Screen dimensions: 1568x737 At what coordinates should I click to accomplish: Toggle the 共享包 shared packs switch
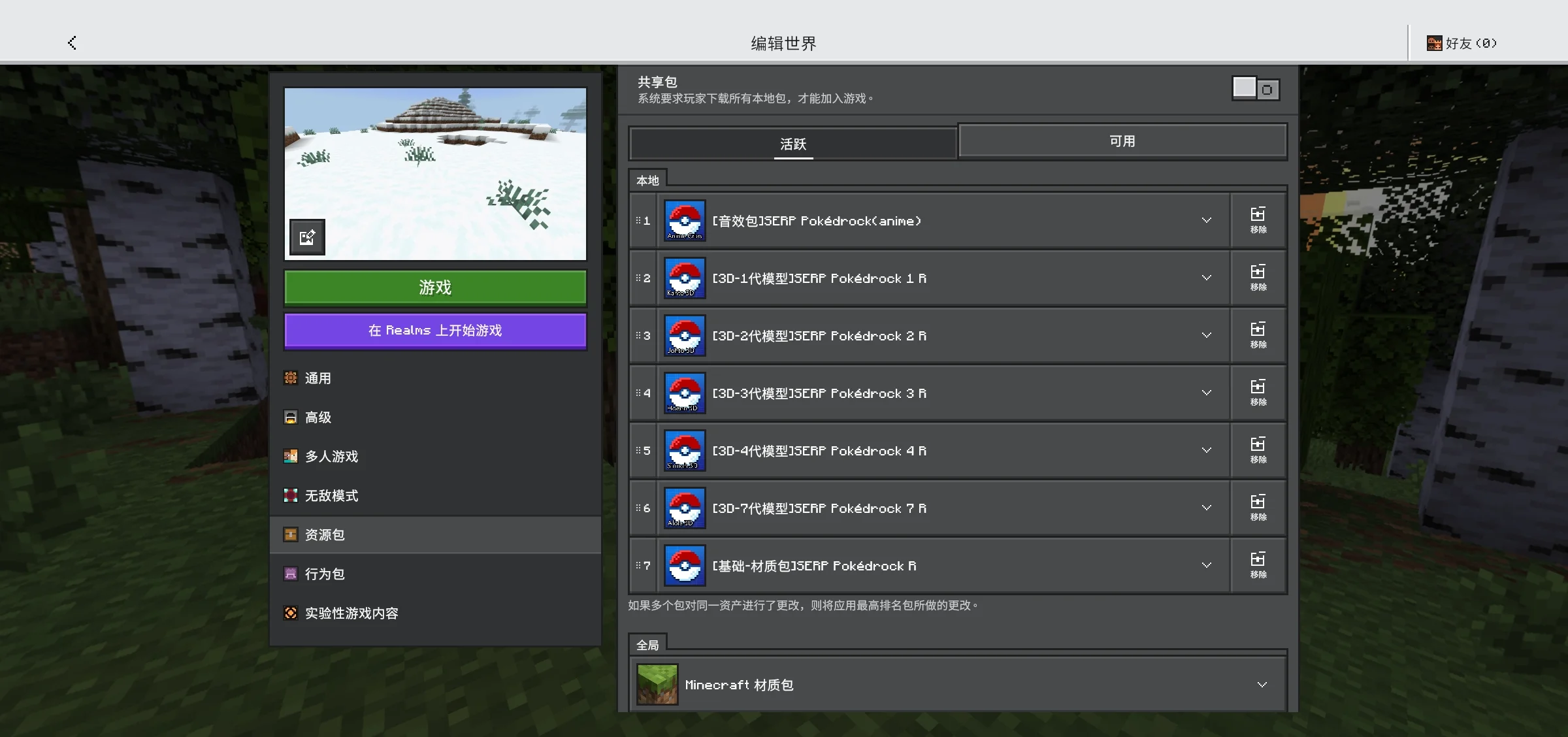1256,89
